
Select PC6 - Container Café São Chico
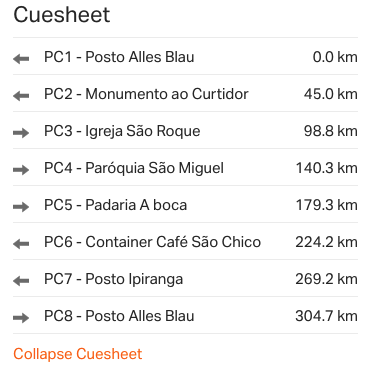tap(185, 241)
